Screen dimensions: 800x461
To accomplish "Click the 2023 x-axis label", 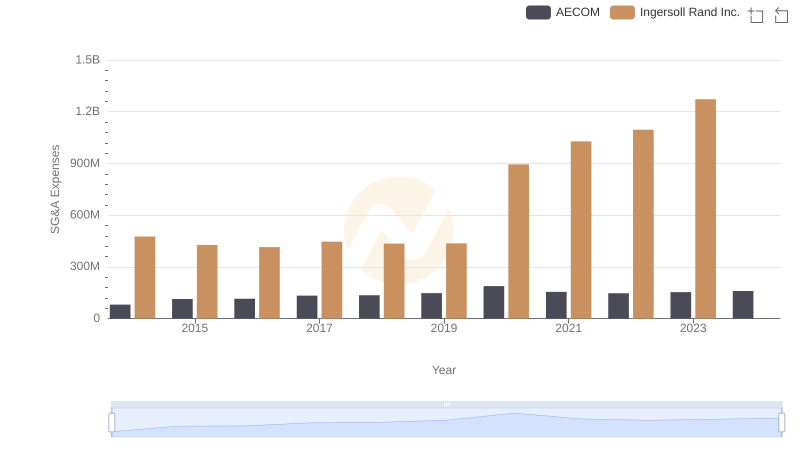I will coord(693,328).
